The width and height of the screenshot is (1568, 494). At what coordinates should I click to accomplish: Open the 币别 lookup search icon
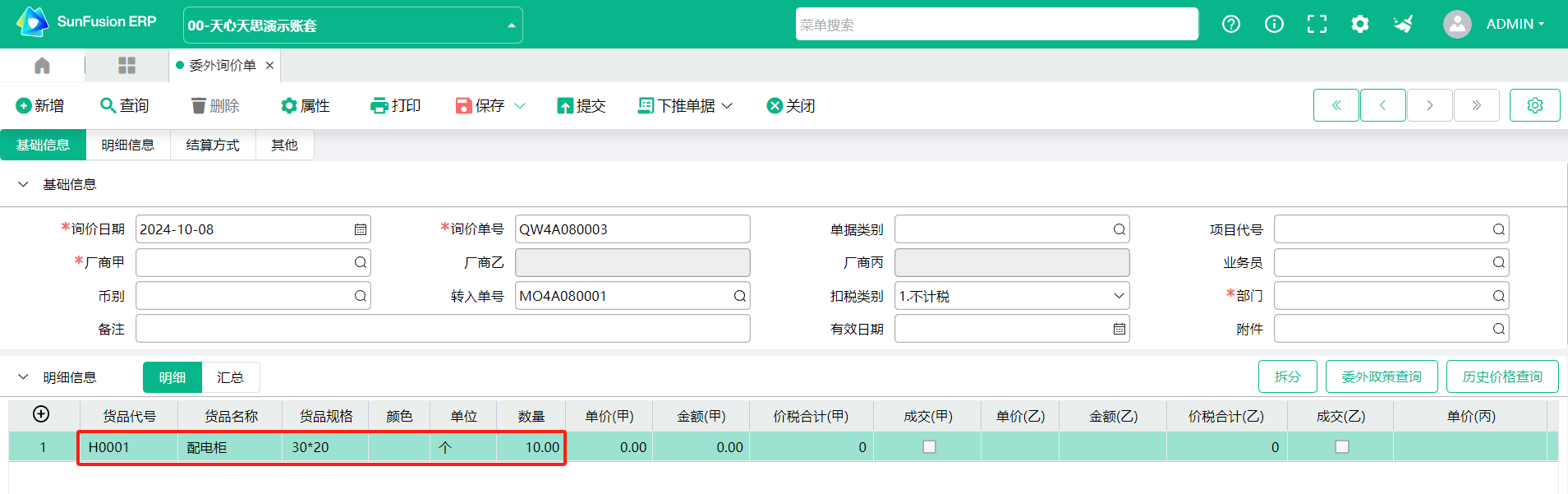click(x=360, y=296)
